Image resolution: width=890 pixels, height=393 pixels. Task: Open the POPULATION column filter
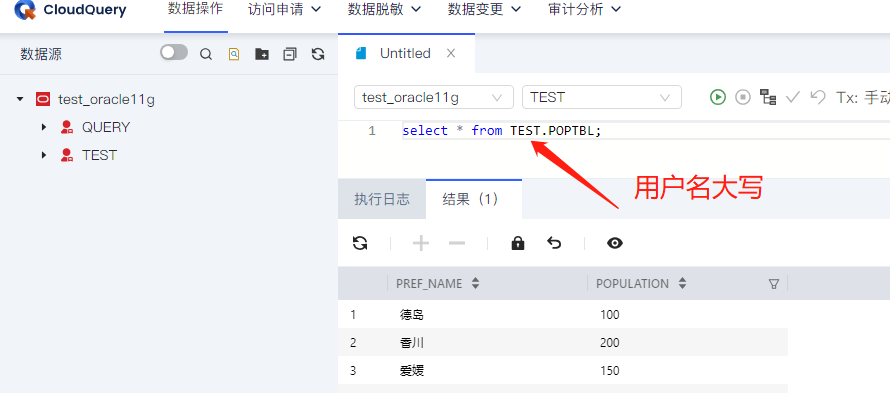pos(773,284)
